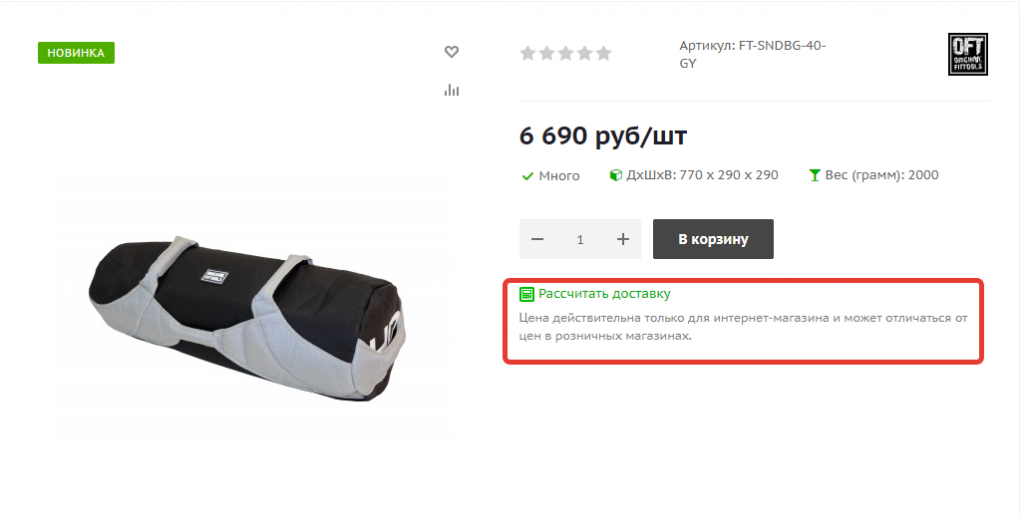Click the green checkmark availability icon
This screenshot has width=1024, height=519.
pos(528,176)
